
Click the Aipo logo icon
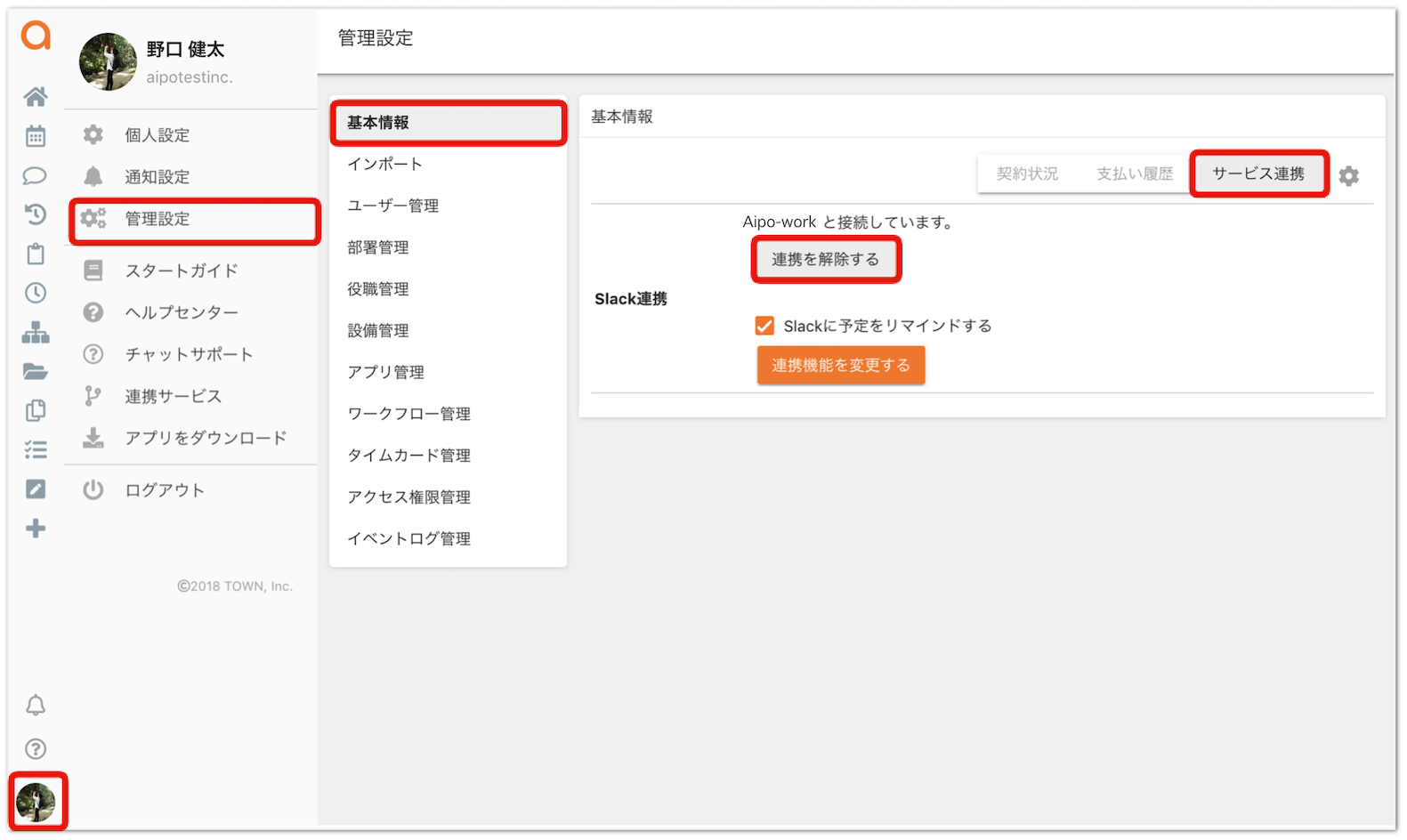36,36
